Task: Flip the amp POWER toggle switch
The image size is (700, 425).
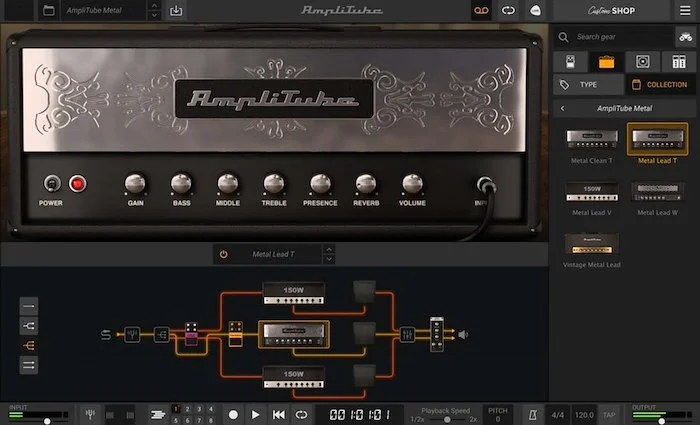Action: pos(52,183)
